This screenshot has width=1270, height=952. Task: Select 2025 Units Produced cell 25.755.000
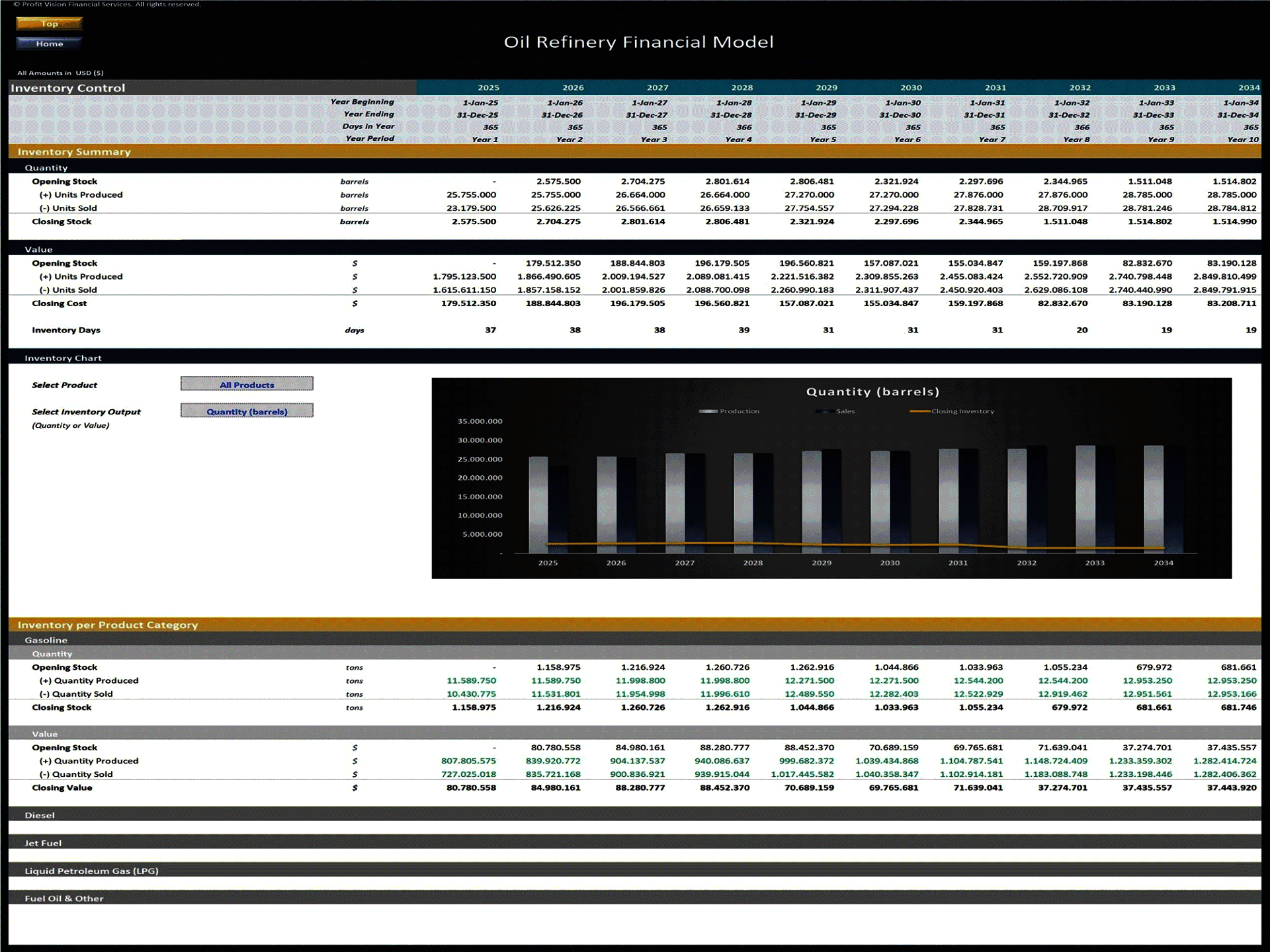point(471,194)
